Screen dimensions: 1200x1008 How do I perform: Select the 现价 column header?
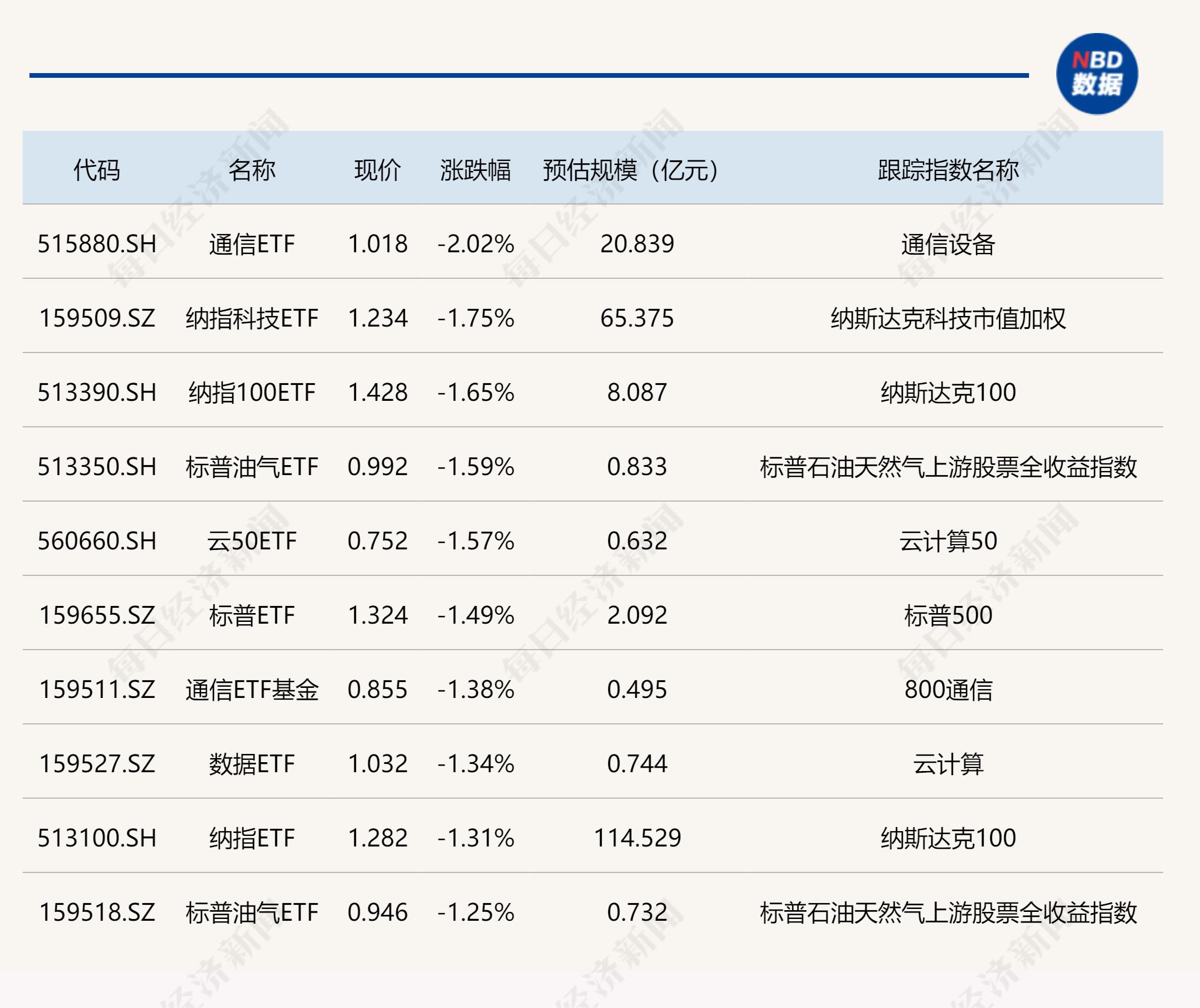click(378, 170)
